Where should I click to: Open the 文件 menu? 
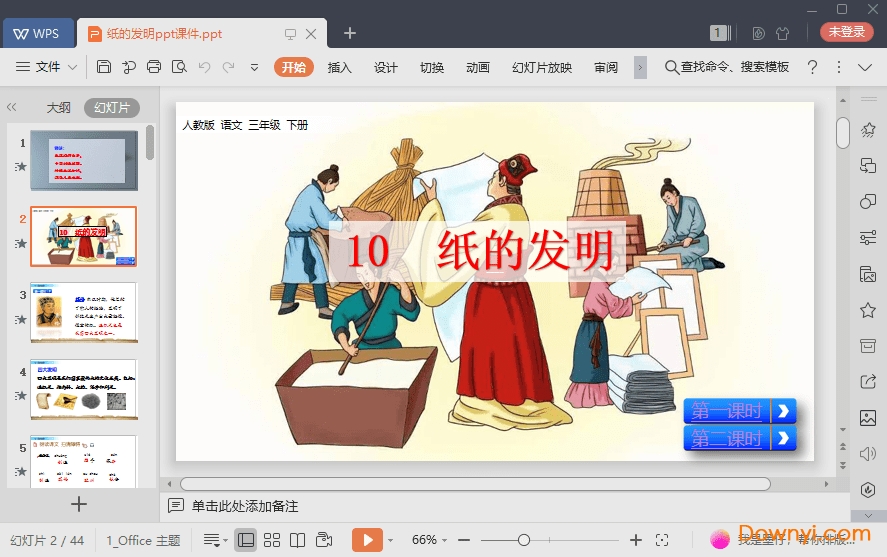point(47,67)
